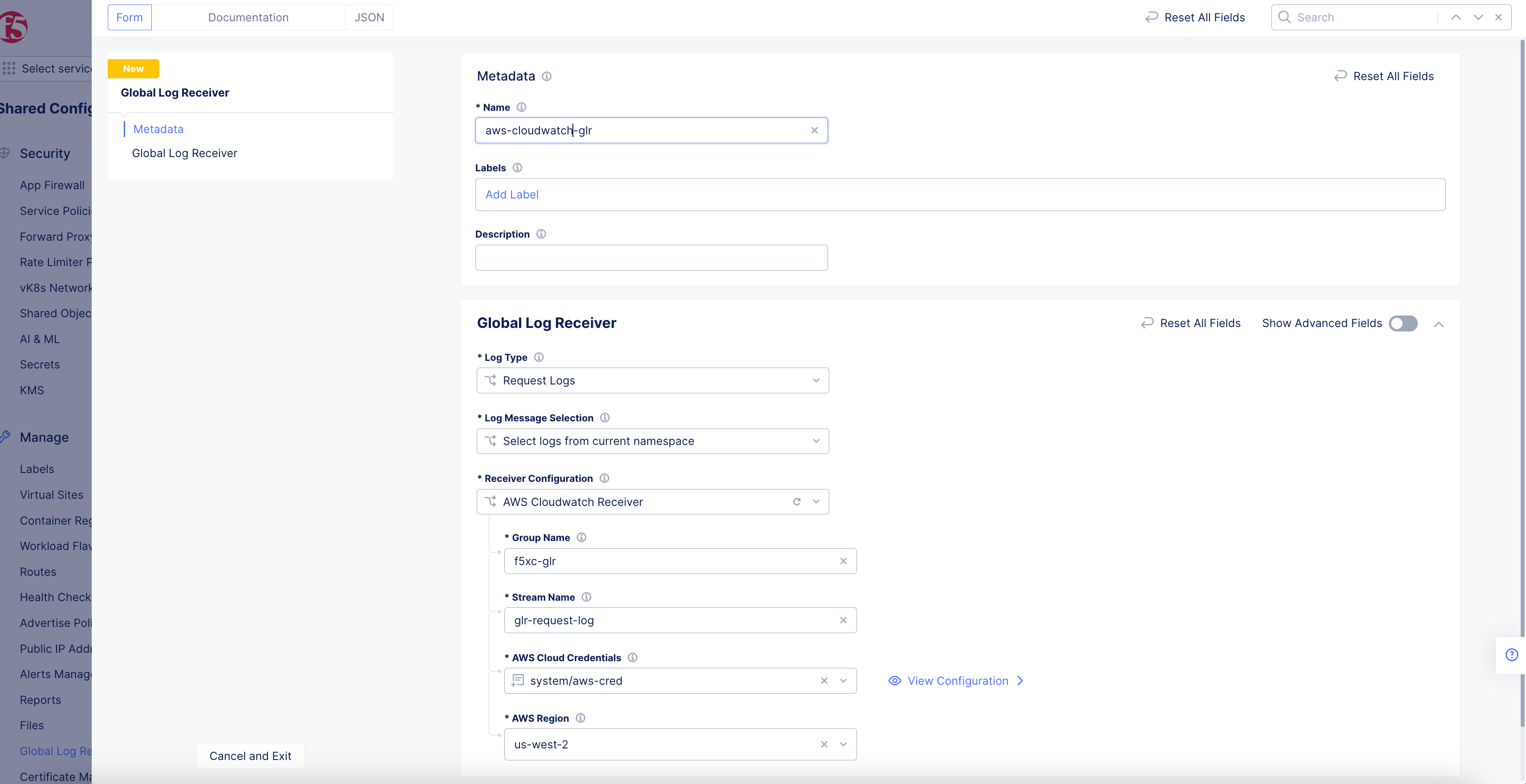Switch to the JSON tab

pos(369,17)
